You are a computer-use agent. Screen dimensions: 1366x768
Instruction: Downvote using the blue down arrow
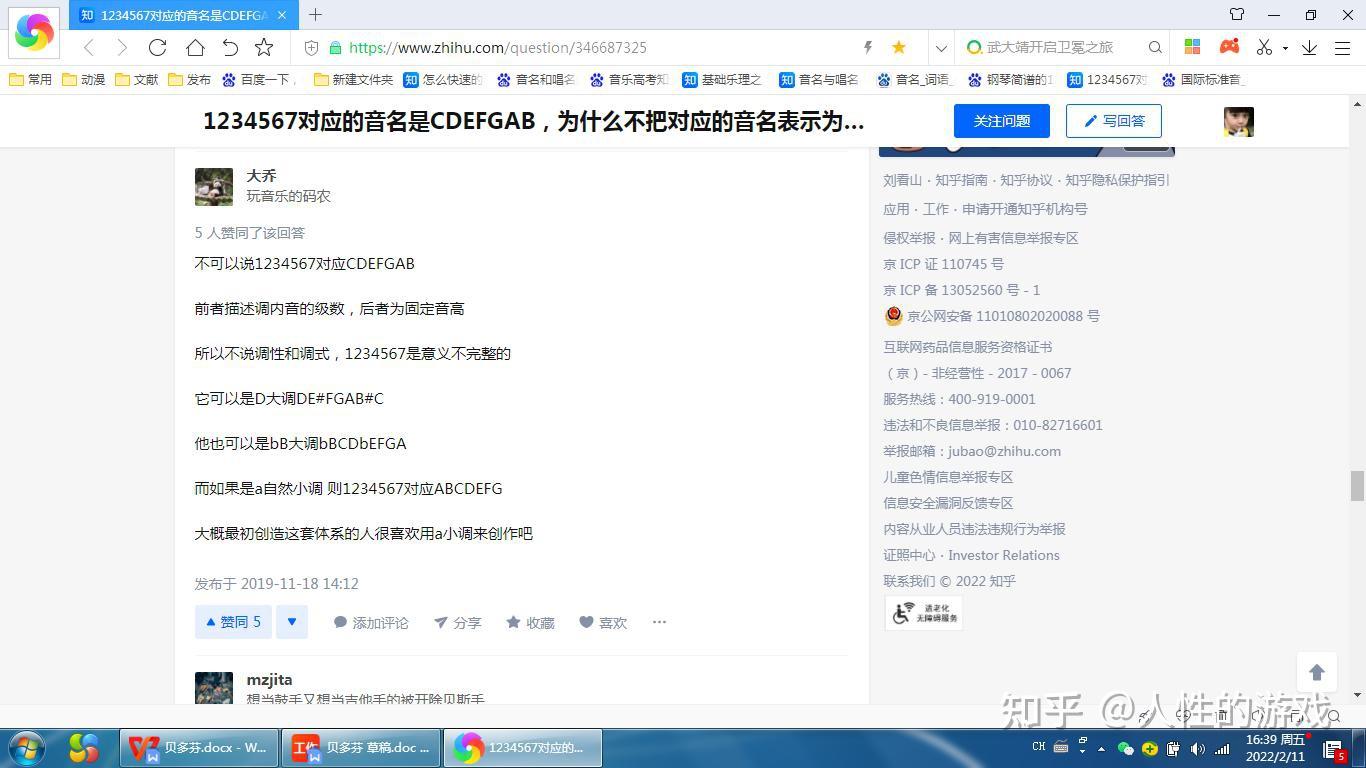pyautogui.click(x=292, y=621)
